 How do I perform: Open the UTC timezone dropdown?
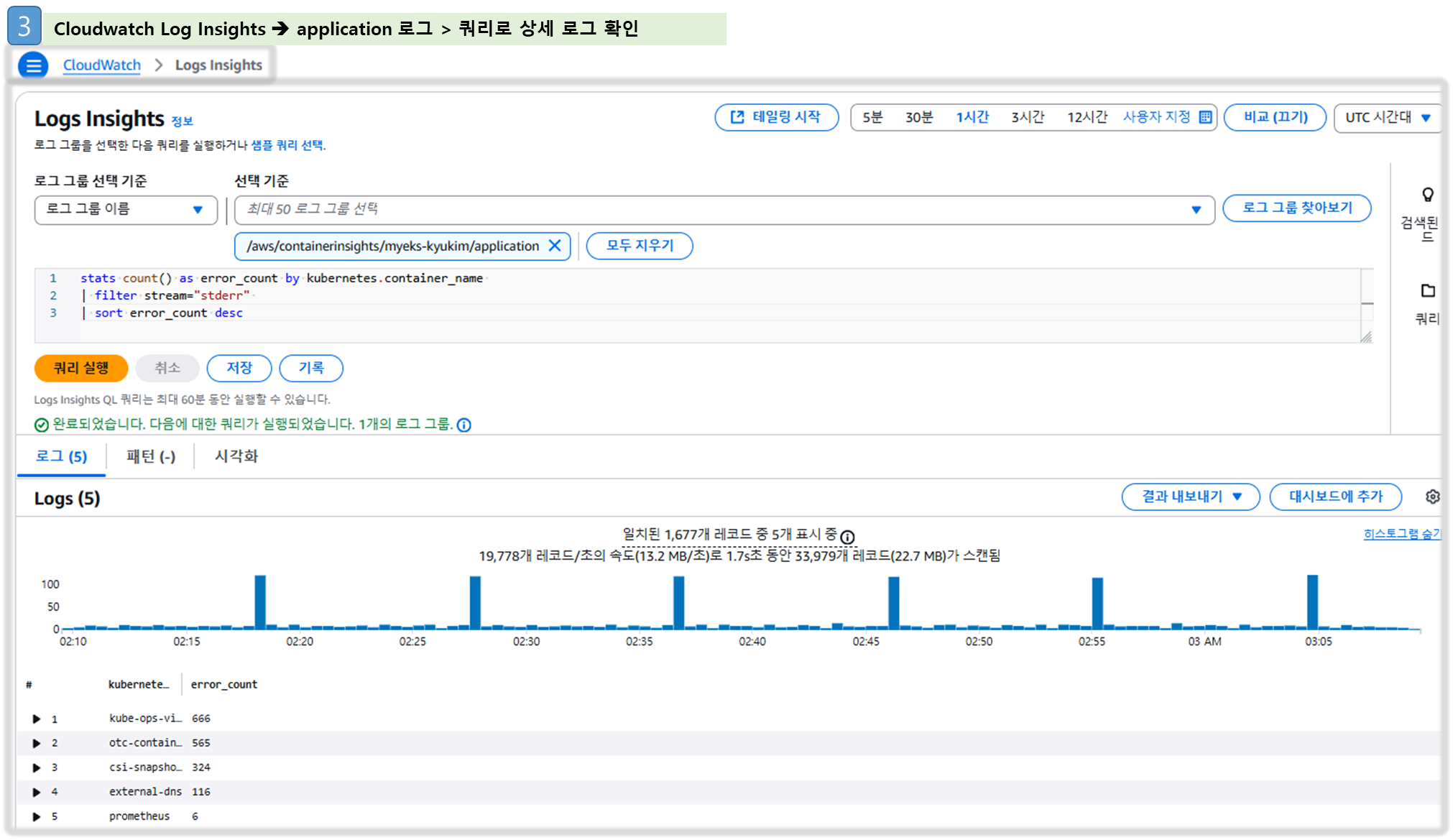[x=1387, y=117]
